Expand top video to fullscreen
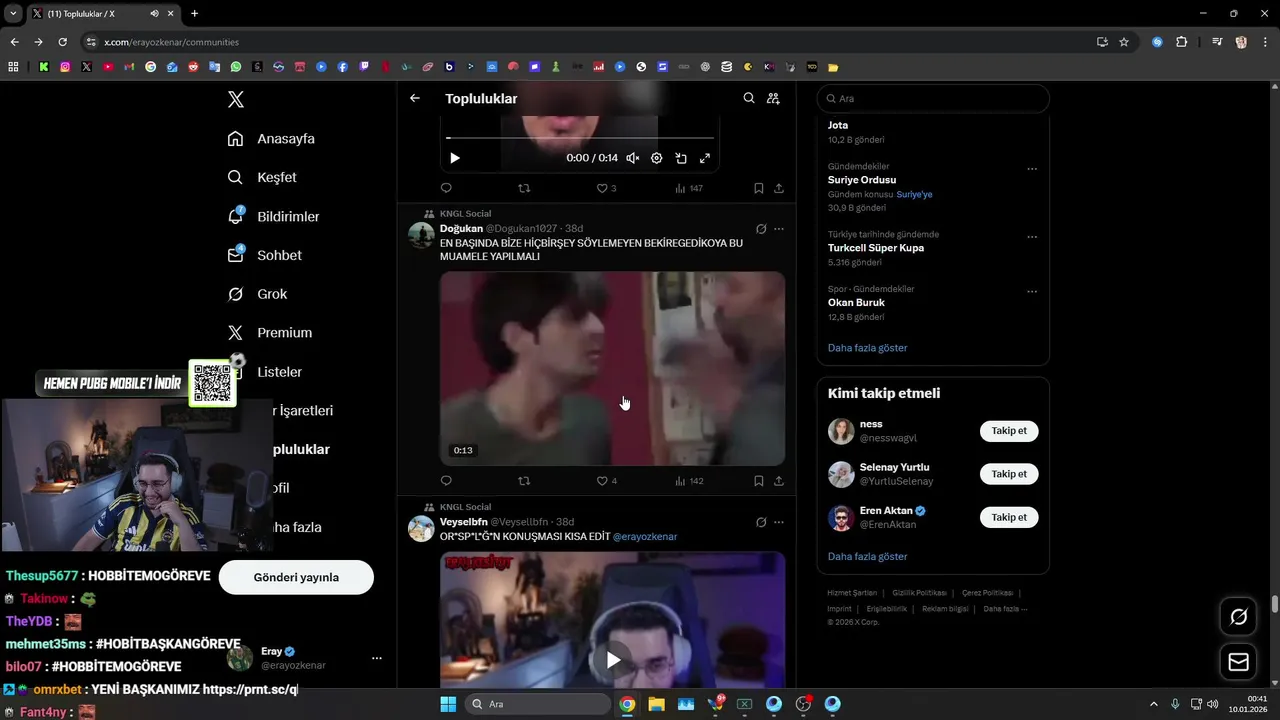This screenshot has width=1280, height=720. tap(705, 158)
